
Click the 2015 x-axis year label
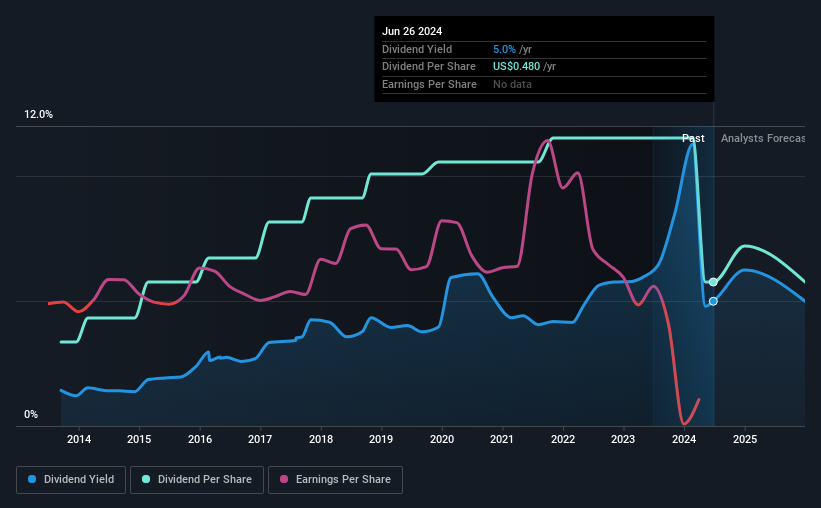pyautogui.click(x=139, y=439)
